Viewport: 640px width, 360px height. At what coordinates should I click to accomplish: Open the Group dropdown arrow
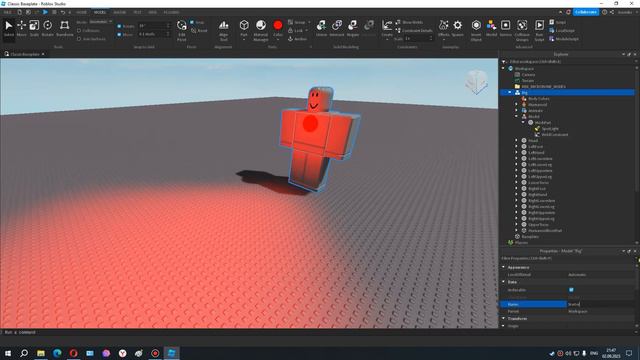pos(309,22)
